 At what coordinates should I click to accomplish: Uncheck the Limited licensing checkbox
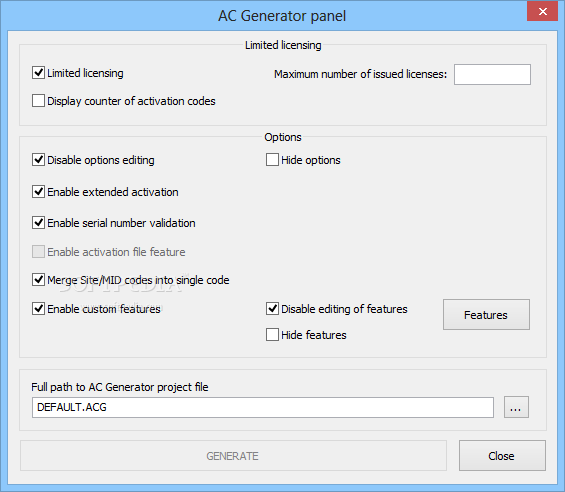click(x=38, y=73)
